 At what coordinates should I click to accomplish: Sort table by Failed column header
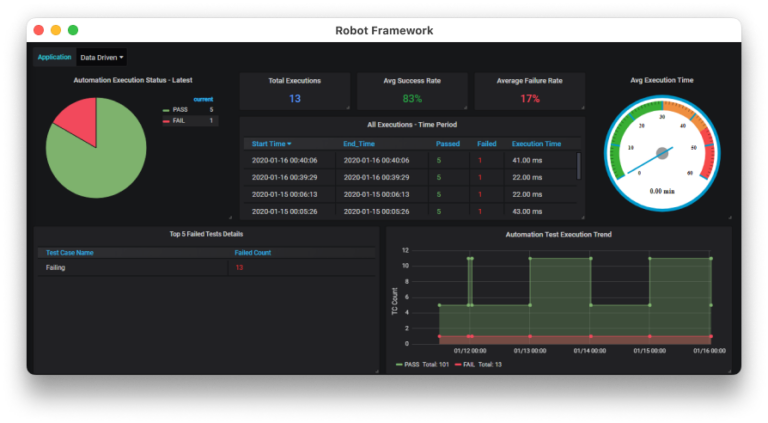tap(486, 143)
